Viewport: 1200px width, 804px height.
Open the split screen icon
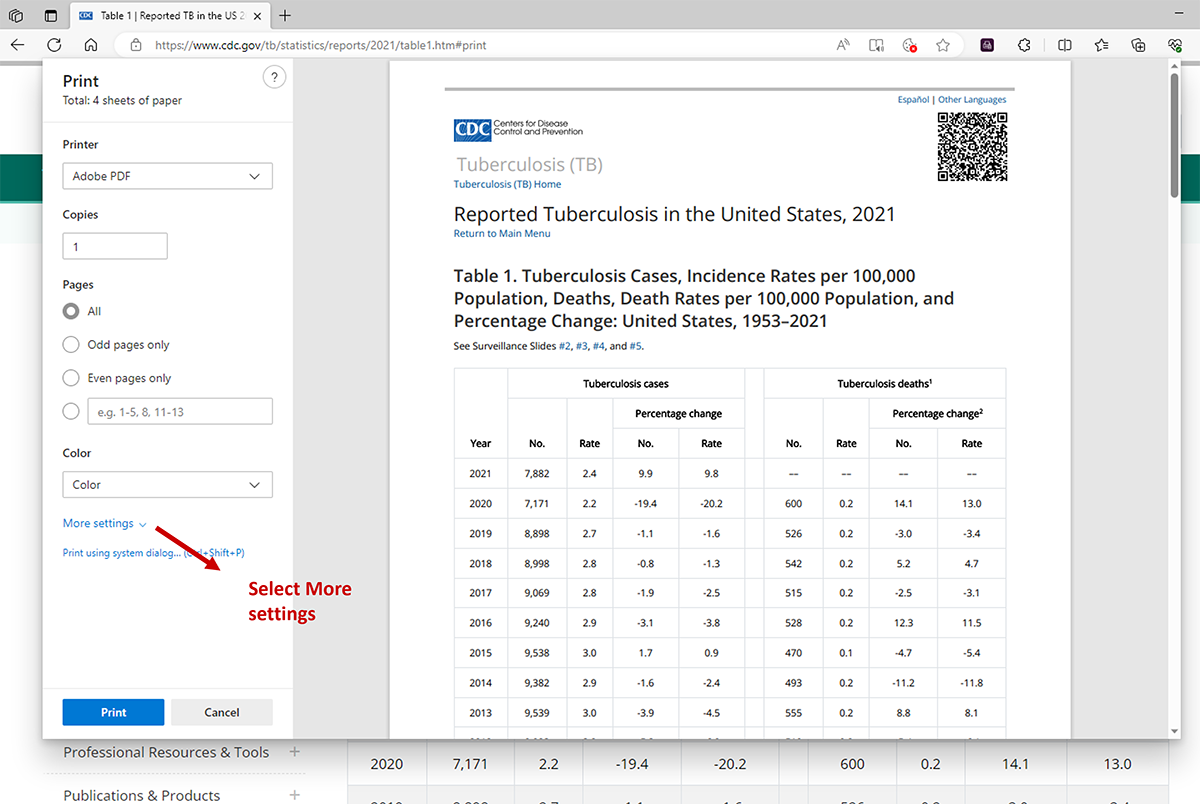[x=1065, y=44]
